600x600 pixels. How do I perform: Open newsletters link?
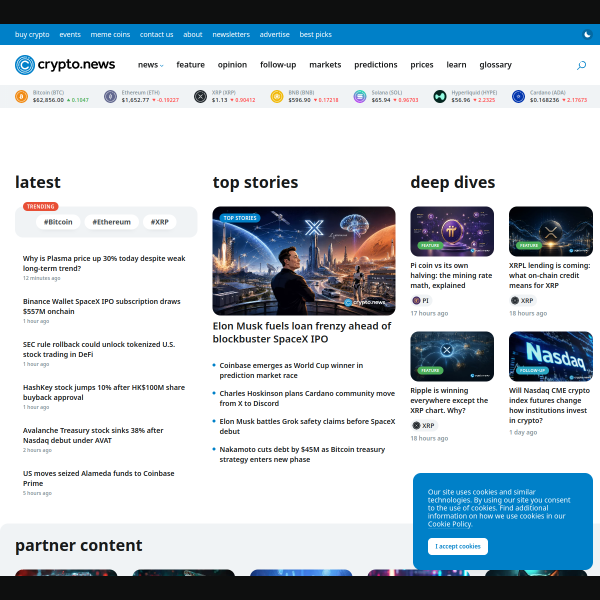click(231, 34)
